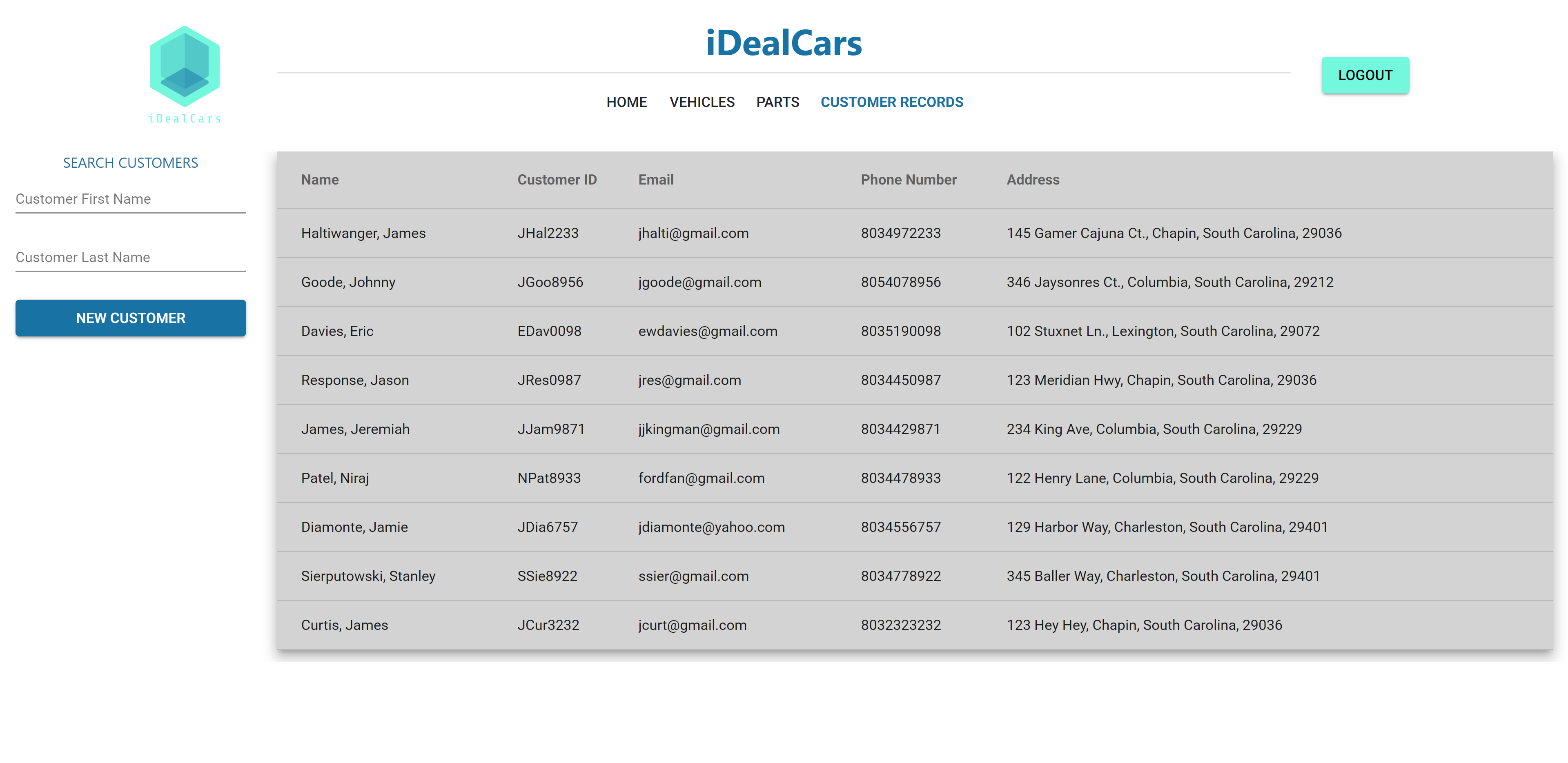The image size is (1568, 763).
Task: Open the HOME navigation tab
Action: (x=626, y=102)
